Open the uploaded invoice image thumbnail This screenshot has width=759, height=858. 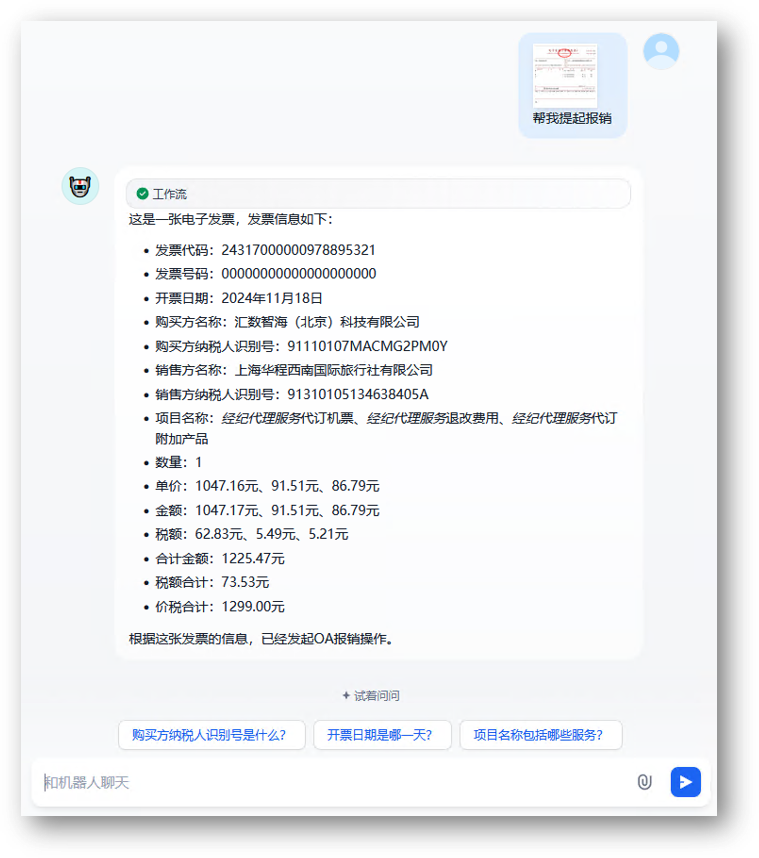pyautogui.click(x=565, y=74)
